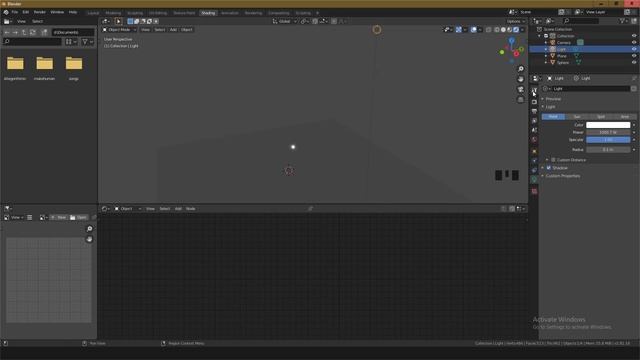The height and width of the screenshot is (360, 640).
Task: Toggle perspective/orthographic grid icon
Action: (x=521, y=100)
